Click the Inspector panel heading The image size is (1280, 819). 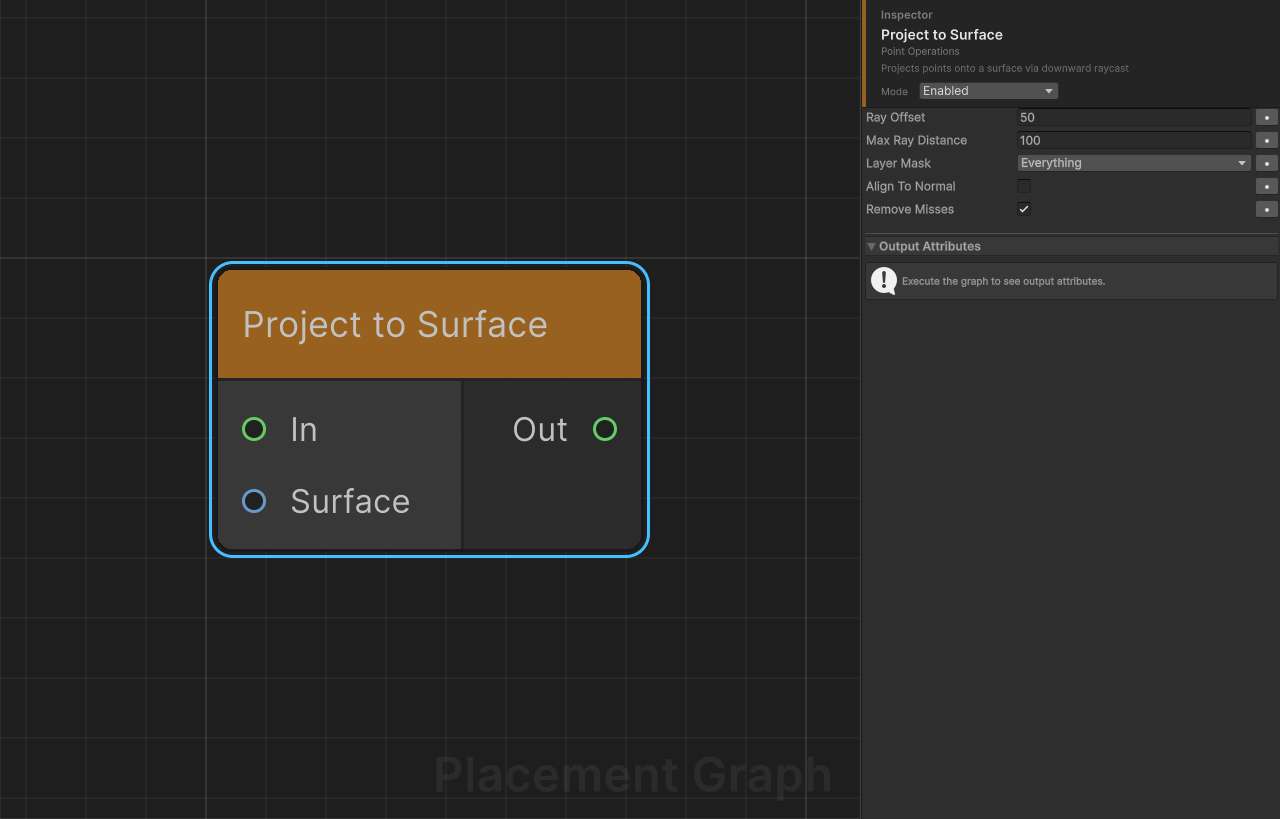[x=907, y=15]
